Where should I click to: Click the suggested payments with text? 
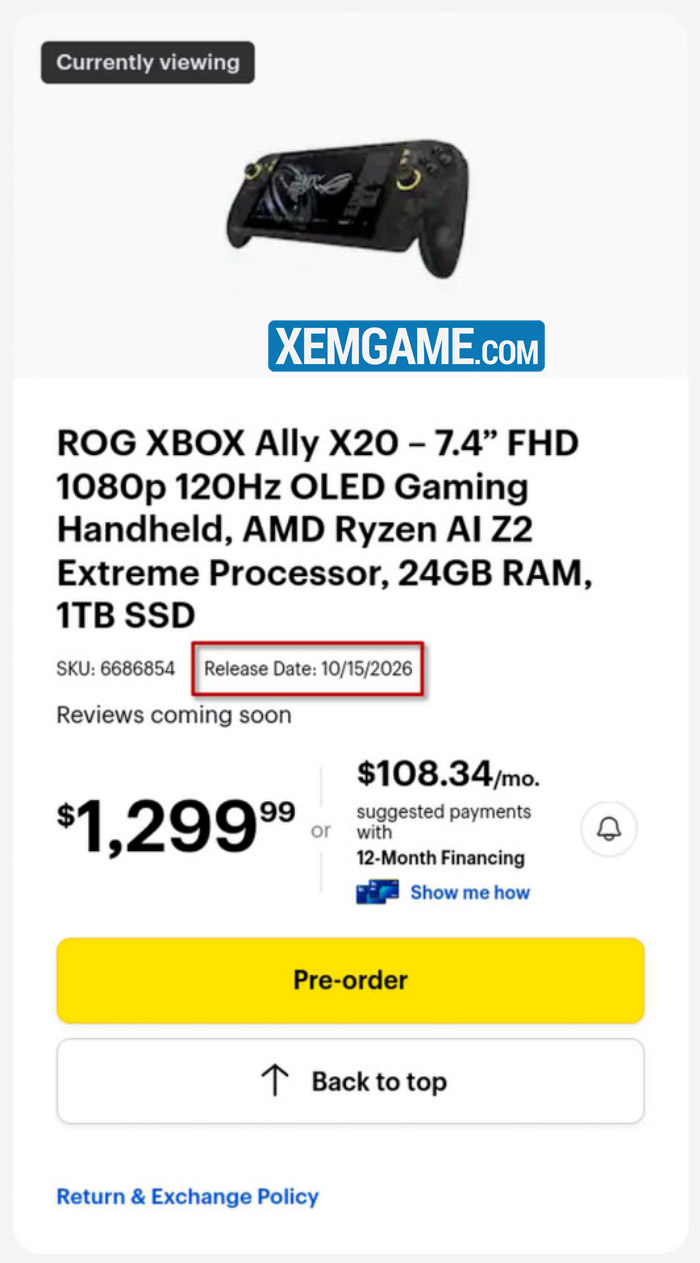pos(444,822)
